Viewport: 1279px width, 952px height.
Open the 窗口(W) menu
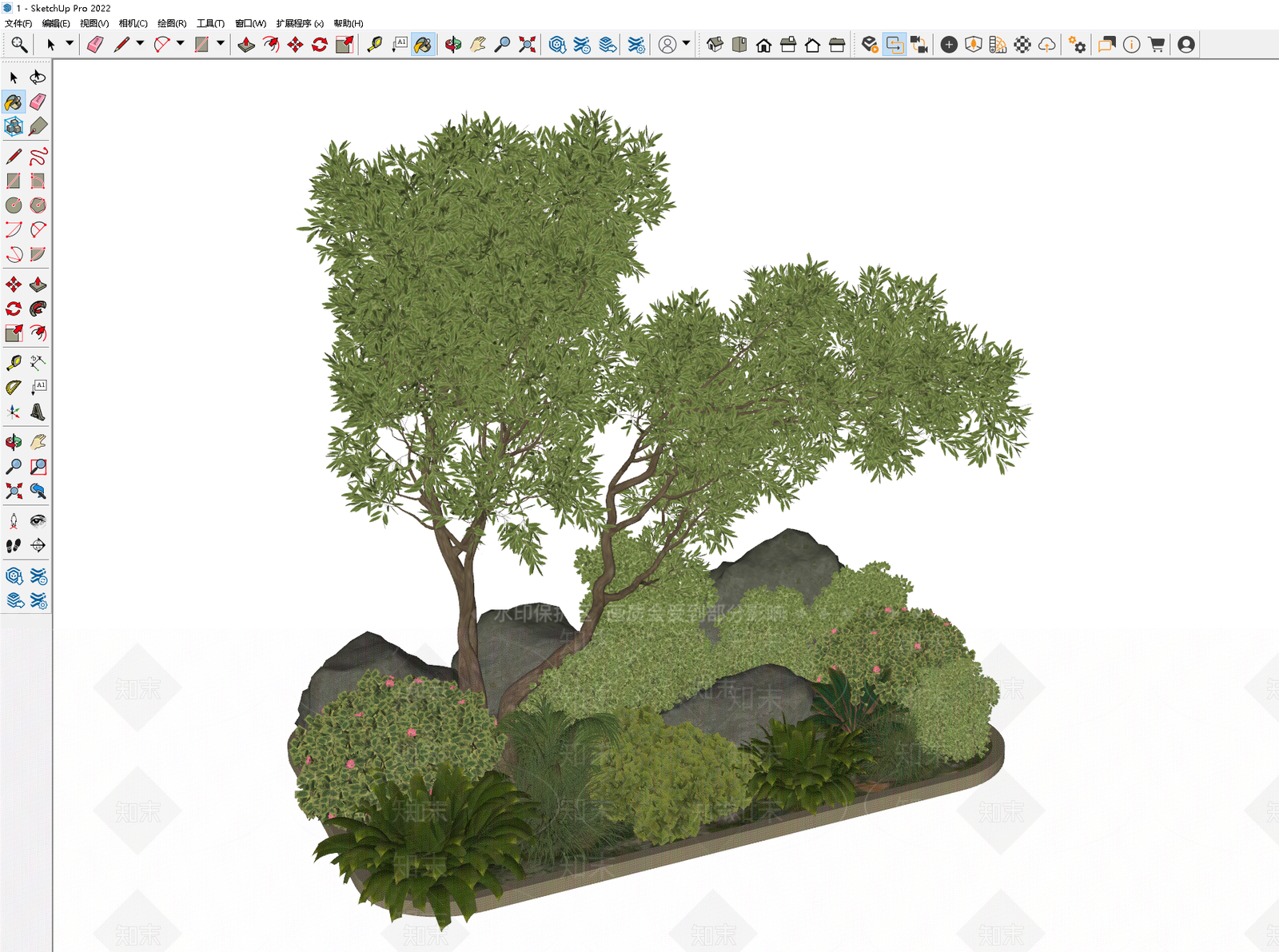click(251, 23)
